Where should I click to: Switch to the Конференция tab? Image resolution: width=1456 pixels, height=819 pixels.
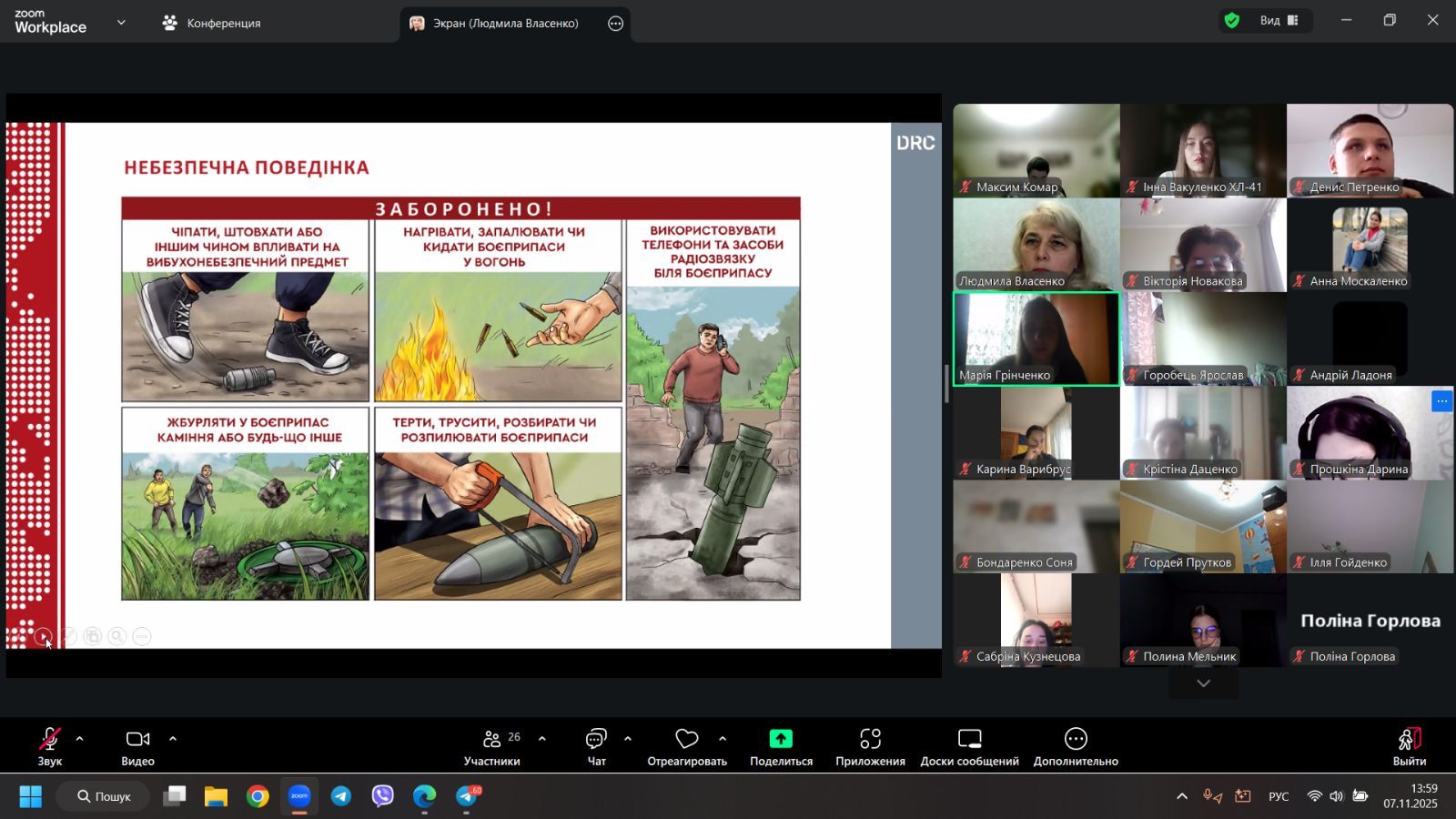(211, 24)
